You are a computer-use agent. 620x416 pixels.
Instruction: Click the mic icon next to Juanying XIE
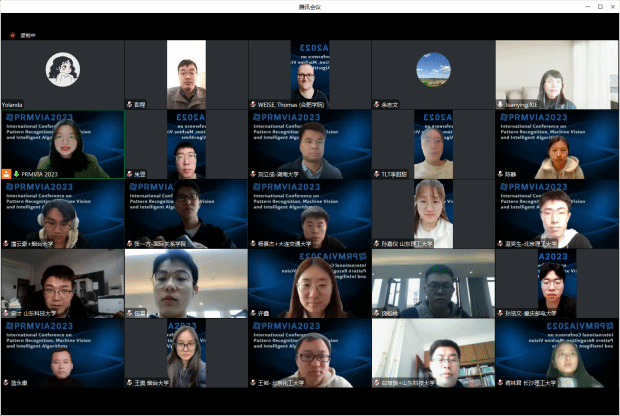(501, 104)
